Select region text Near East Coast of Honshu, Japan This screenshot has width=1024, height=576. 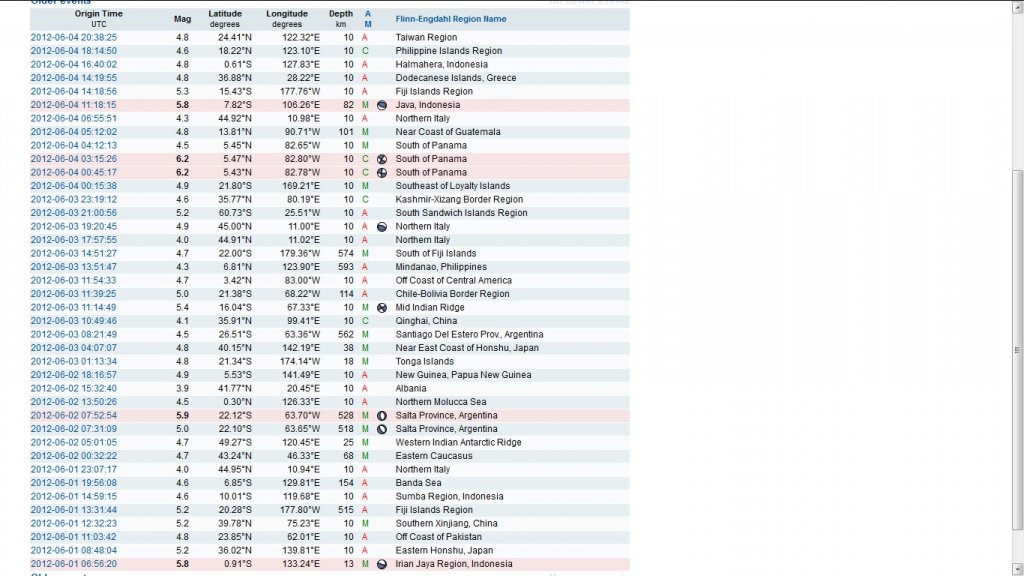pyautogui.click(x=467, y=348)
